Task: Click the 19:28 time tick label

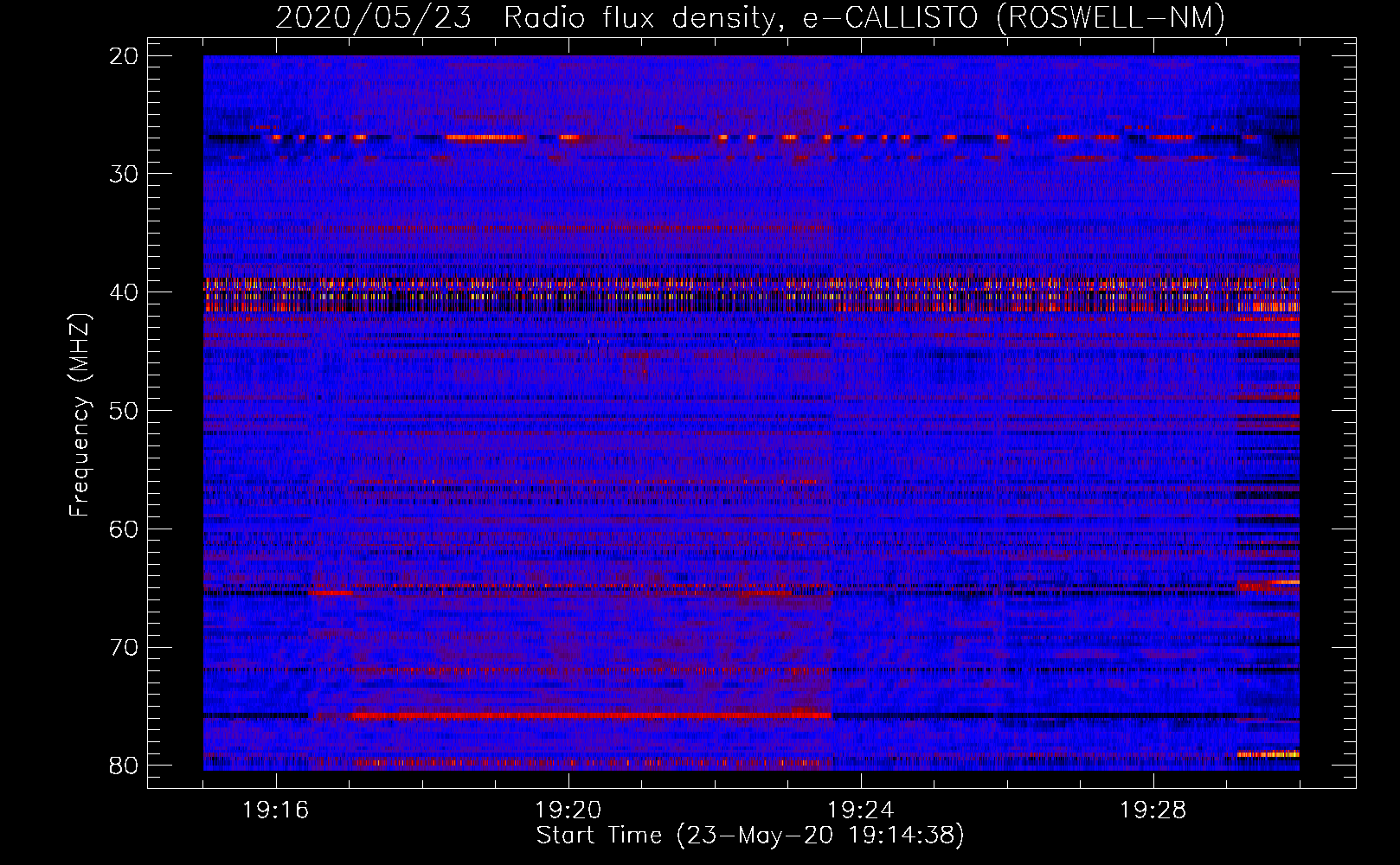Action: (x=1153, y=811)
